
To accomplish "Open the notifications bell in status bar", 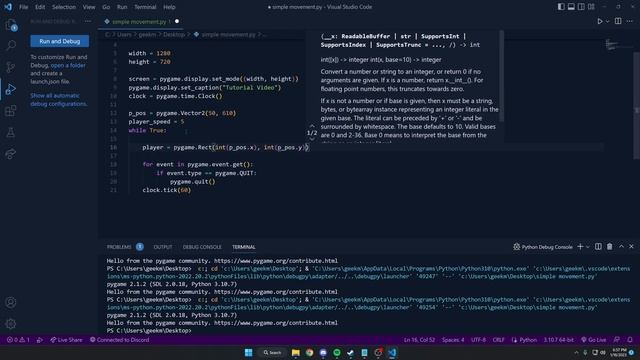I will 630,340.
